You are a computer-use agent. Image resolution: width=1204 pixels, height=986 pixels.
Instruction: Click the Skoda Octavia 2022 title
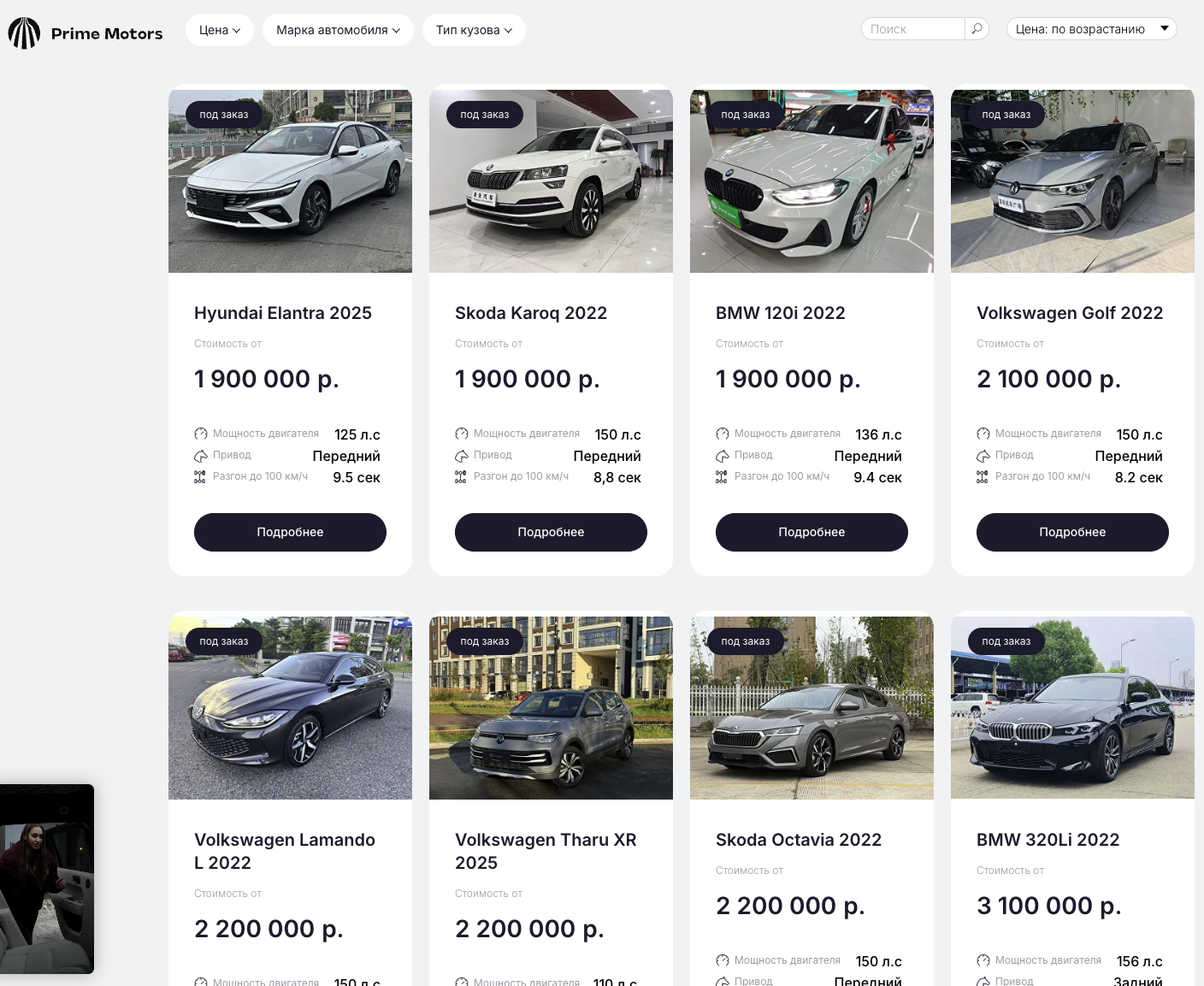[799, 840]
